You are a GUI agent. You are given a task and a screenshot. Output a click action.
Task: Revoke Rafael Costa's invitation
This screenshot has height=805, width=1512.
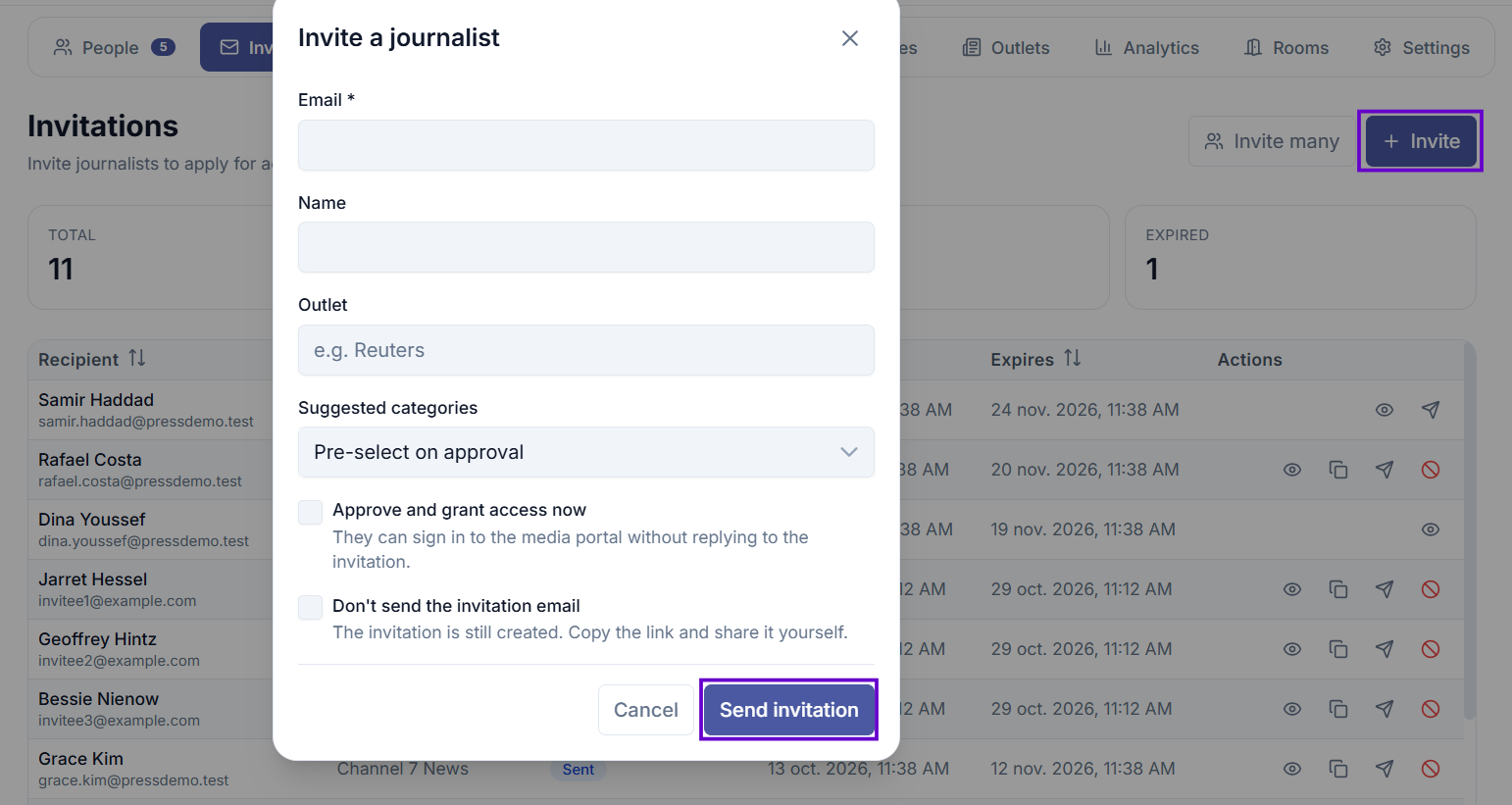(x=1431, y=470)
